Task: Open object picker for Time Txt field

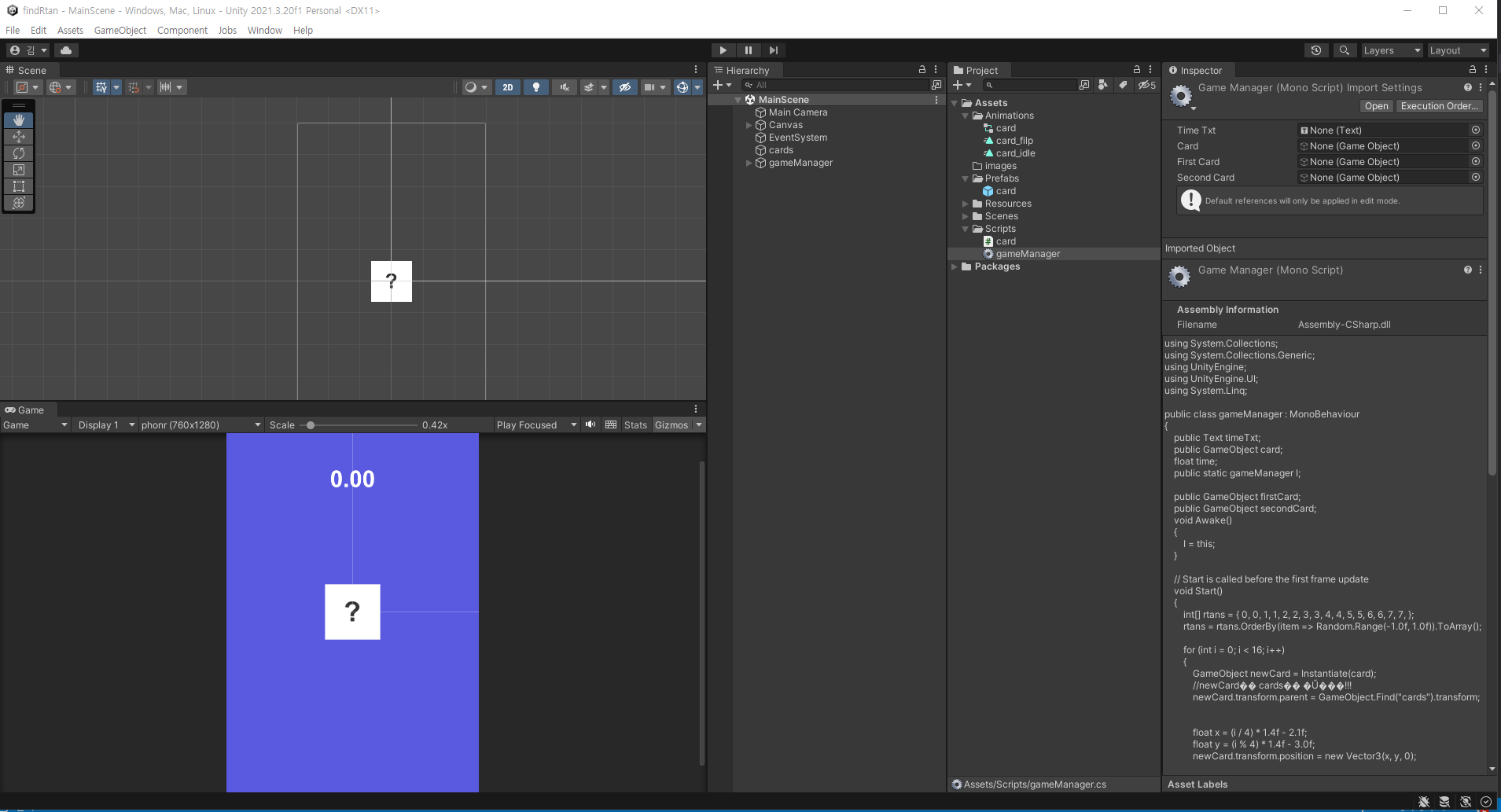Action: pyautogui.click(x=1476, y=130)
